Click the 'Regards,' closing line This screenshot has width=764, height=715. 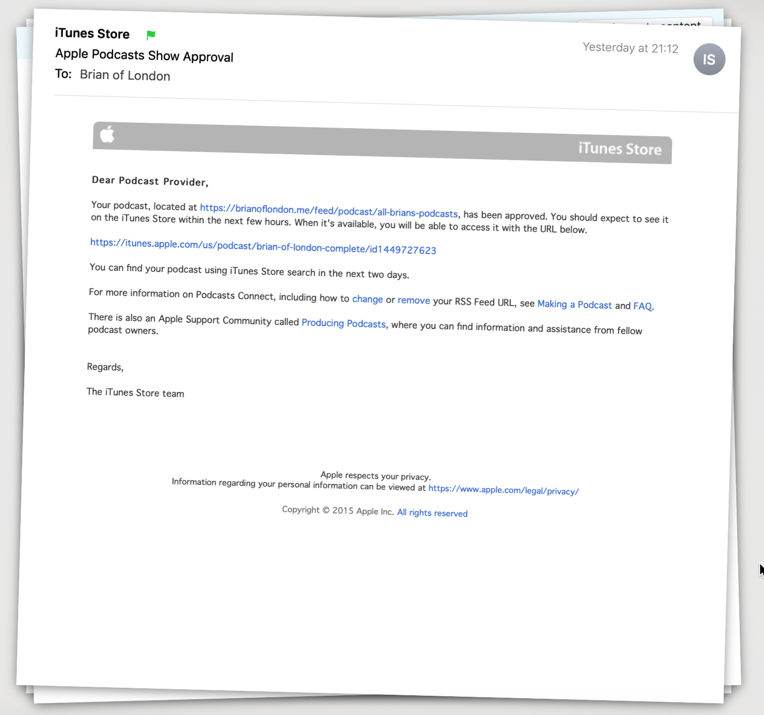(105, 367)
